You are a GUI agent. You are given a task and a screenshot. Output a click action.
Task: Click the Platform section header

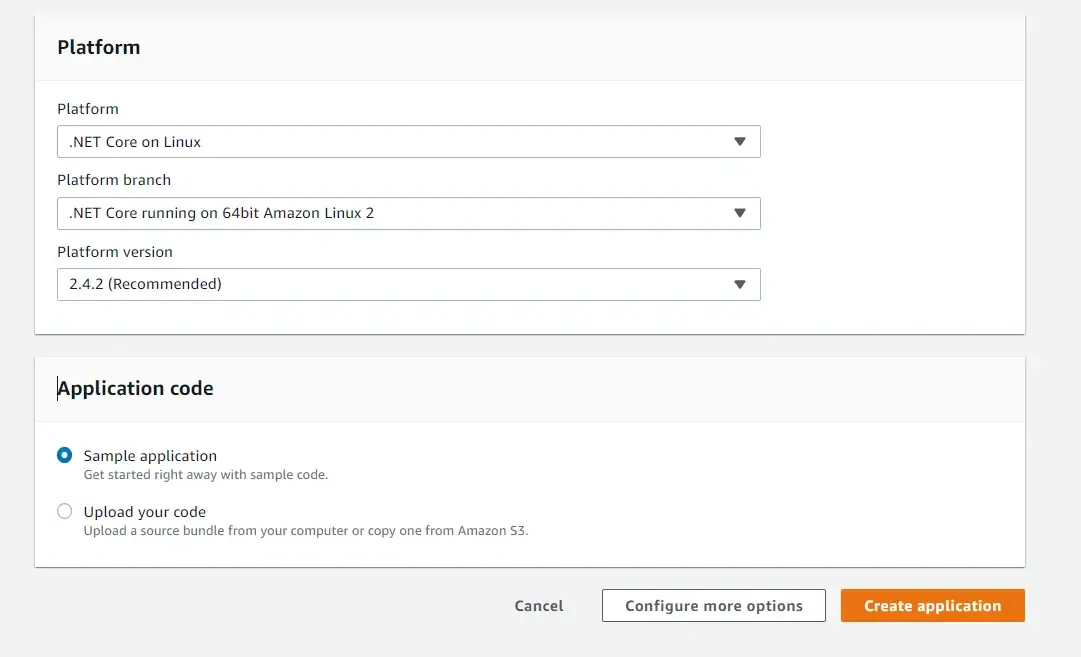(99, 46)
